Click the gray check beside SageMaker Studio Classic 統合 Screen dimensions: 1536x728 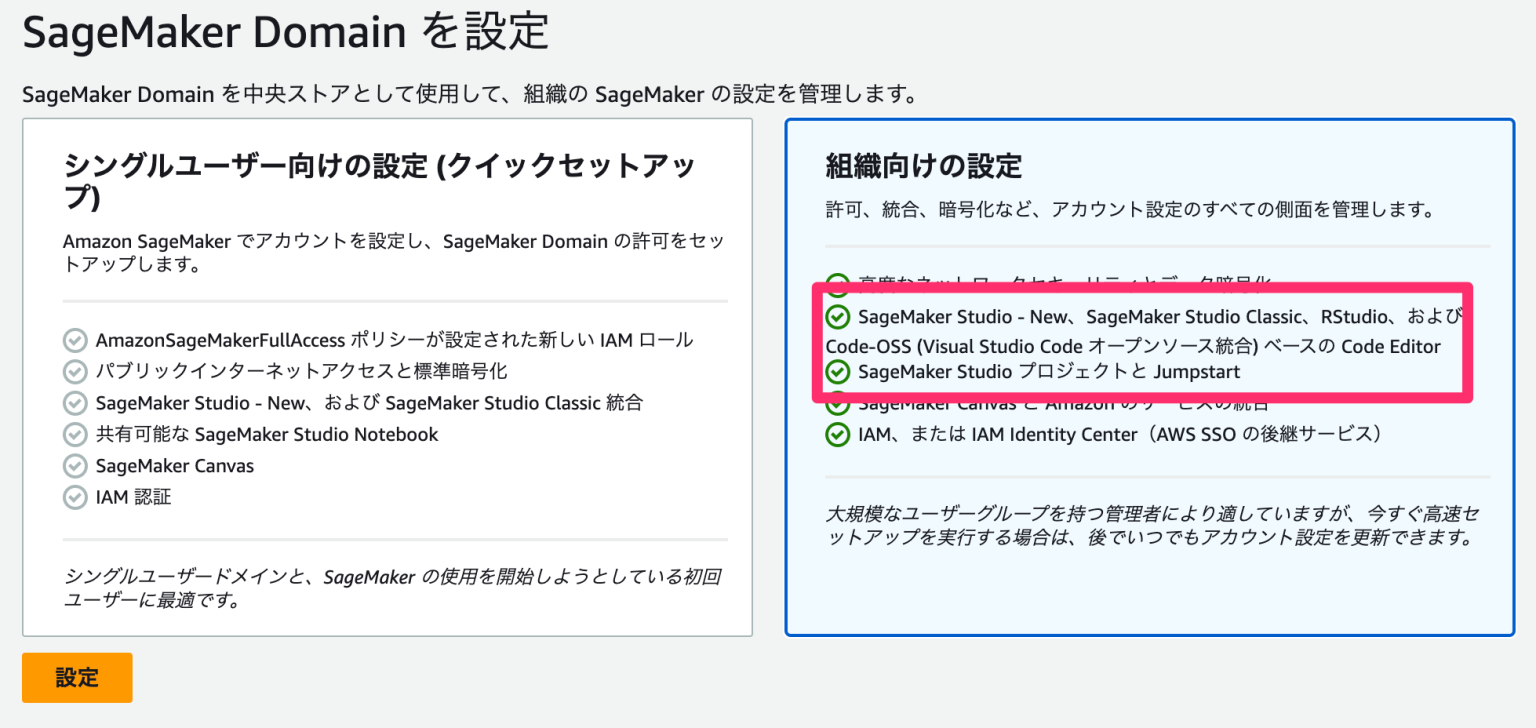[75, 403]
